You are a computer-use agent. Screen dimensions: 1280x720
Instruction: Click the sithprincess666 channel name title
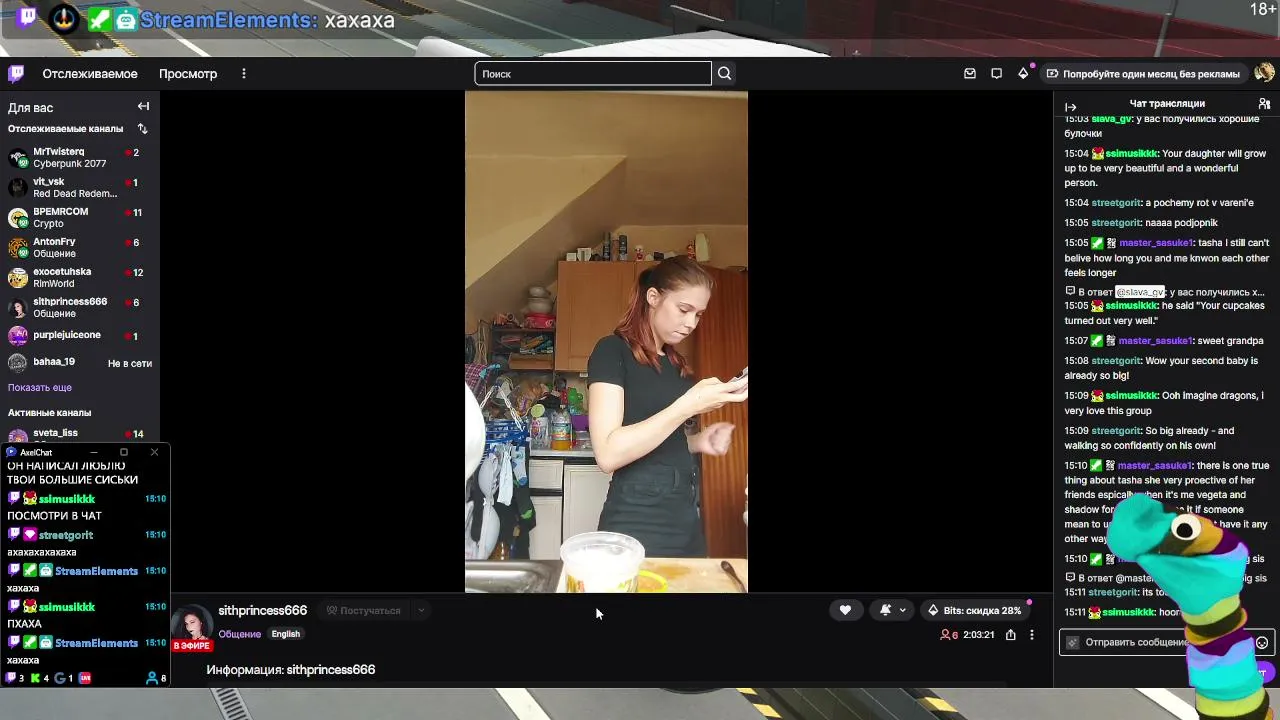(x=263, y=610)
